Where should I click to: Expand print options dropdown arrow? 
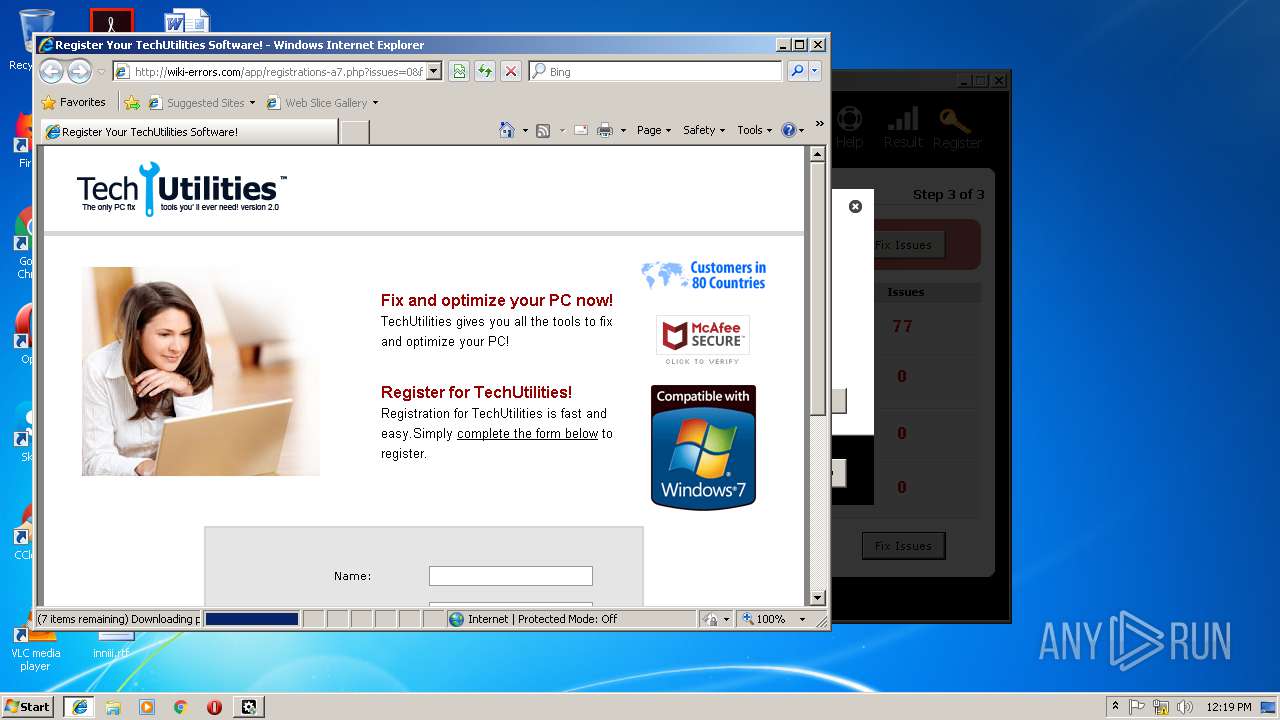623,130
